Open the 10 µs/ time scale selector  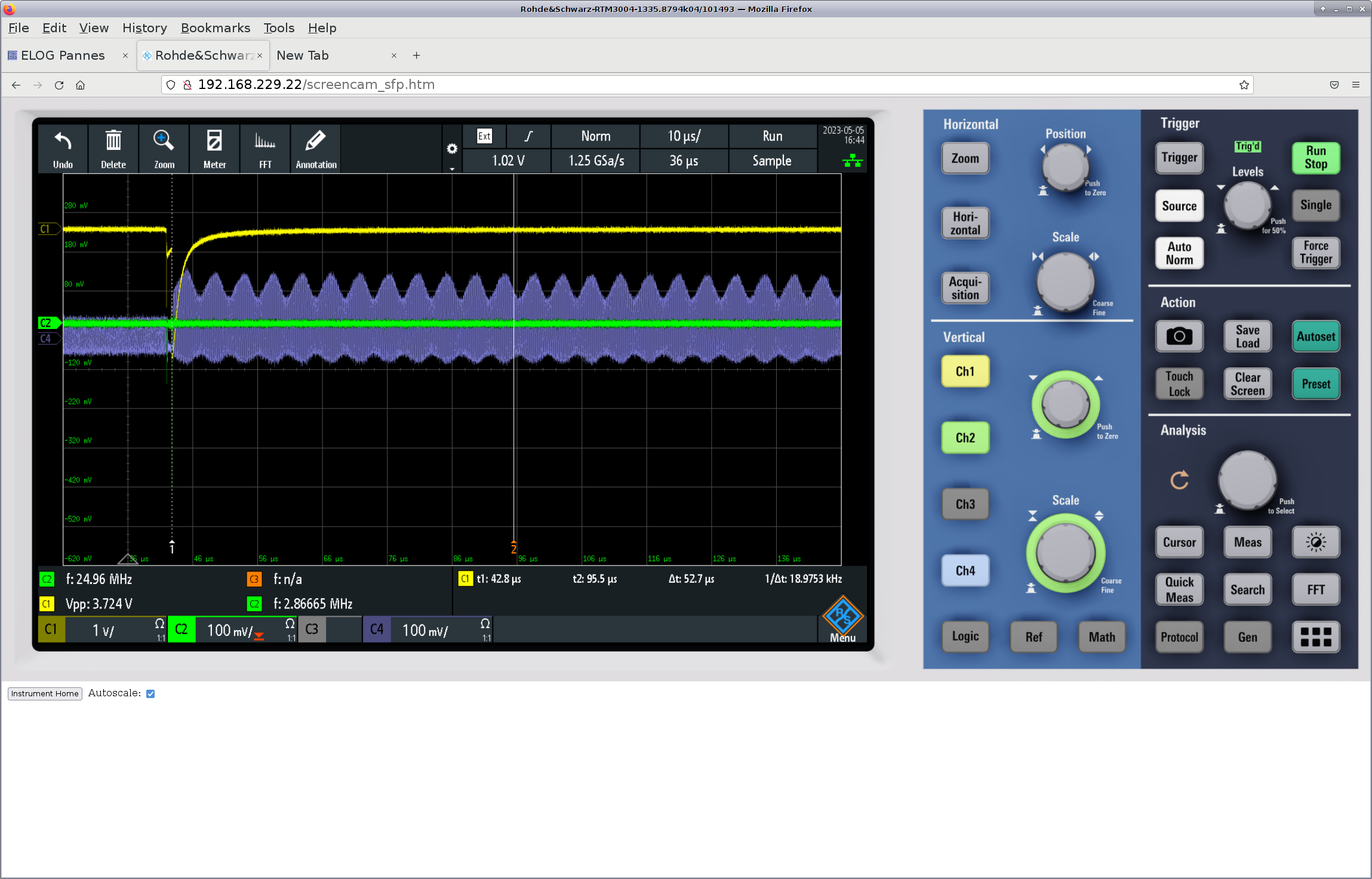coord(684,136)
